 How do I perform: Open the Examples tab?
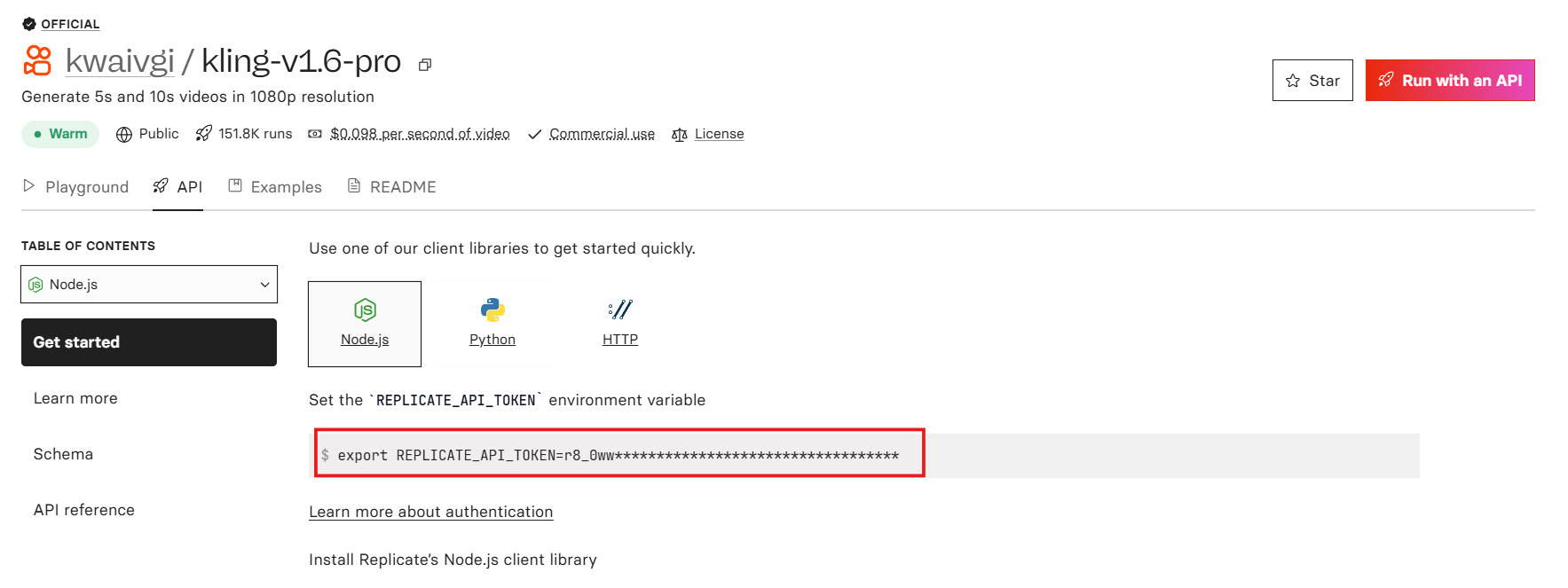click(x=275, y=187)
